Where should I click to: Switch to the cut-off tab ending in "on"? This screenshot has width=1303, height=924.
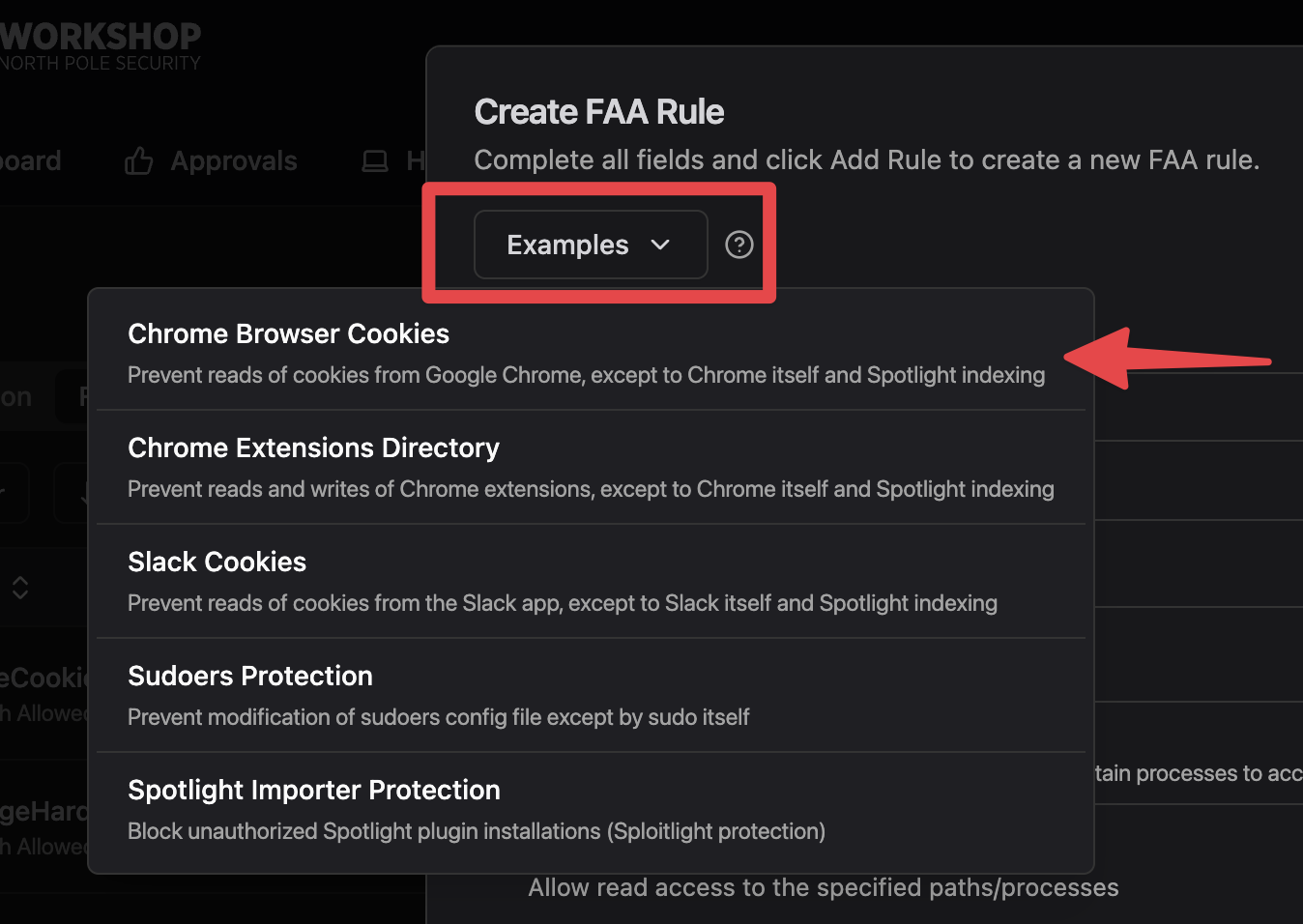(16, 397)
